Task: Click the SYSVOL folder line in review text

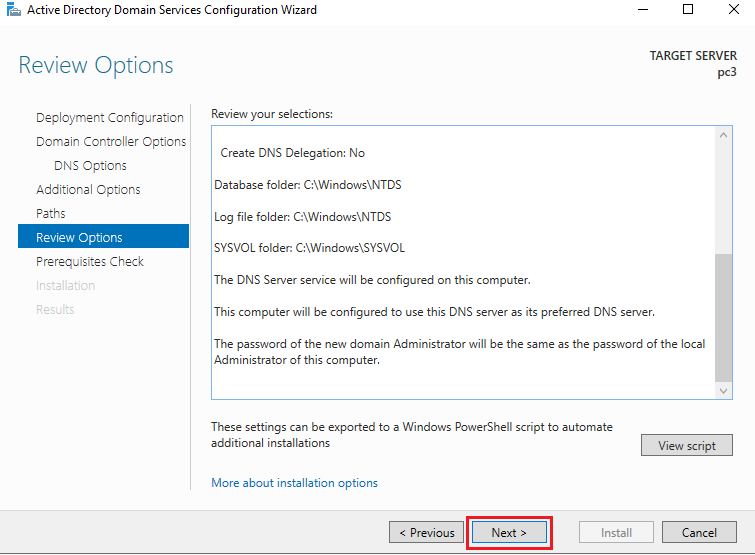Action: (x=309, y=248)
